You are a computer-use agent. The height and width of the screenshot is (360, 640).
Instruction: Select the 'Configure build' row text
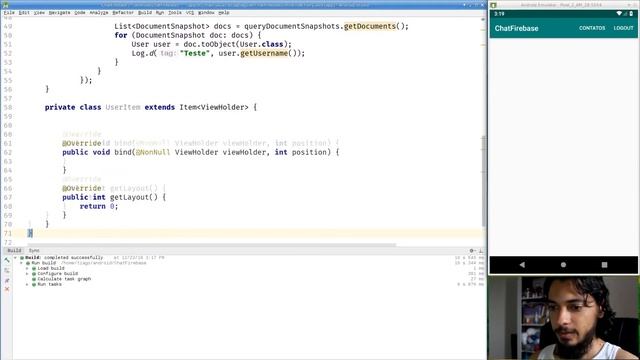pyautogui.click(x=58, y=274)
